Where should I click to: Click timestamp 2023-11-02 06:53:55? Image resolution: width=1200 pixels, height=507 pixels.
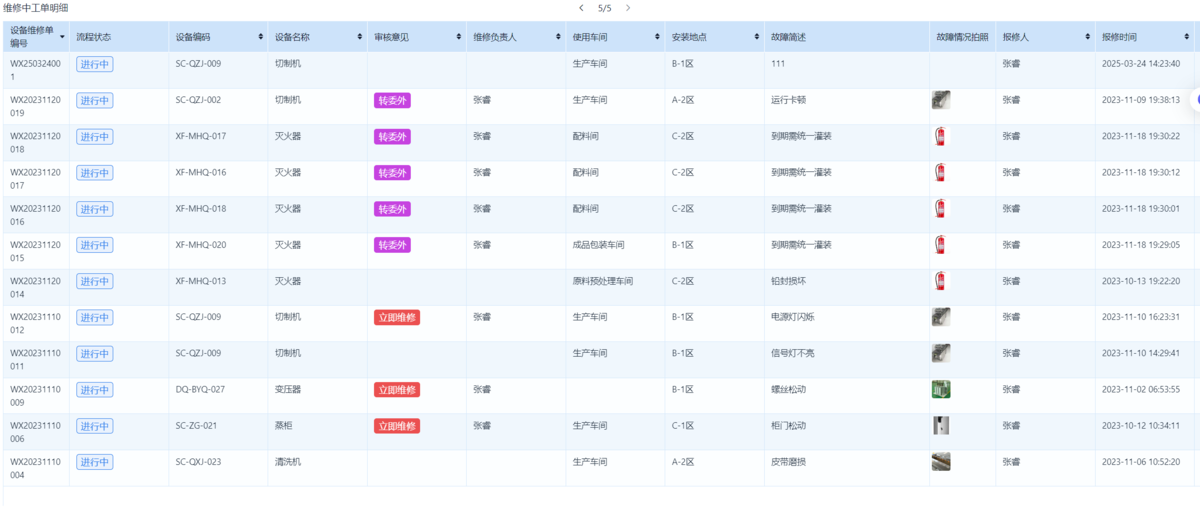point(1141,389)
